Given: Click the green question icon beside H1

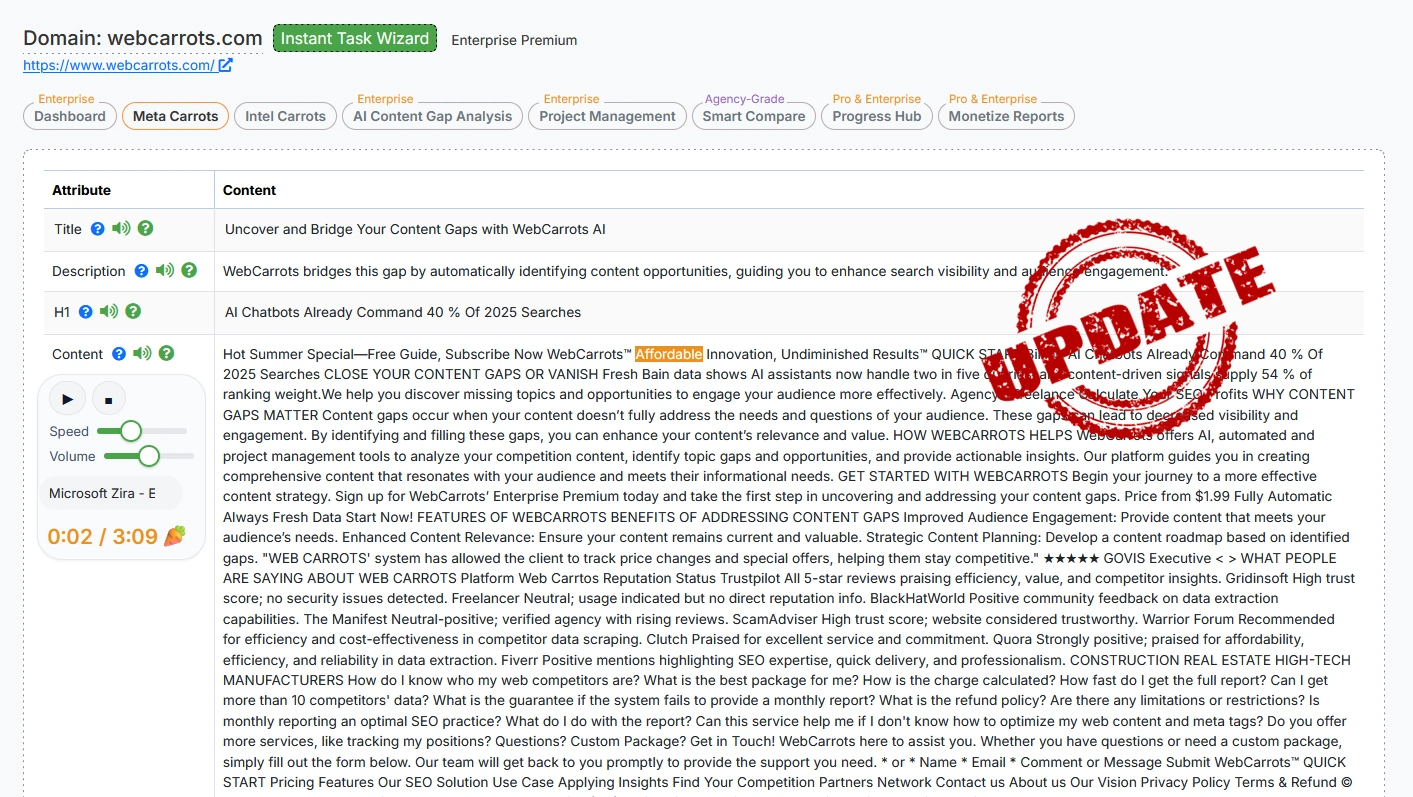Looking at the screenshot, I should coord(133,312).
